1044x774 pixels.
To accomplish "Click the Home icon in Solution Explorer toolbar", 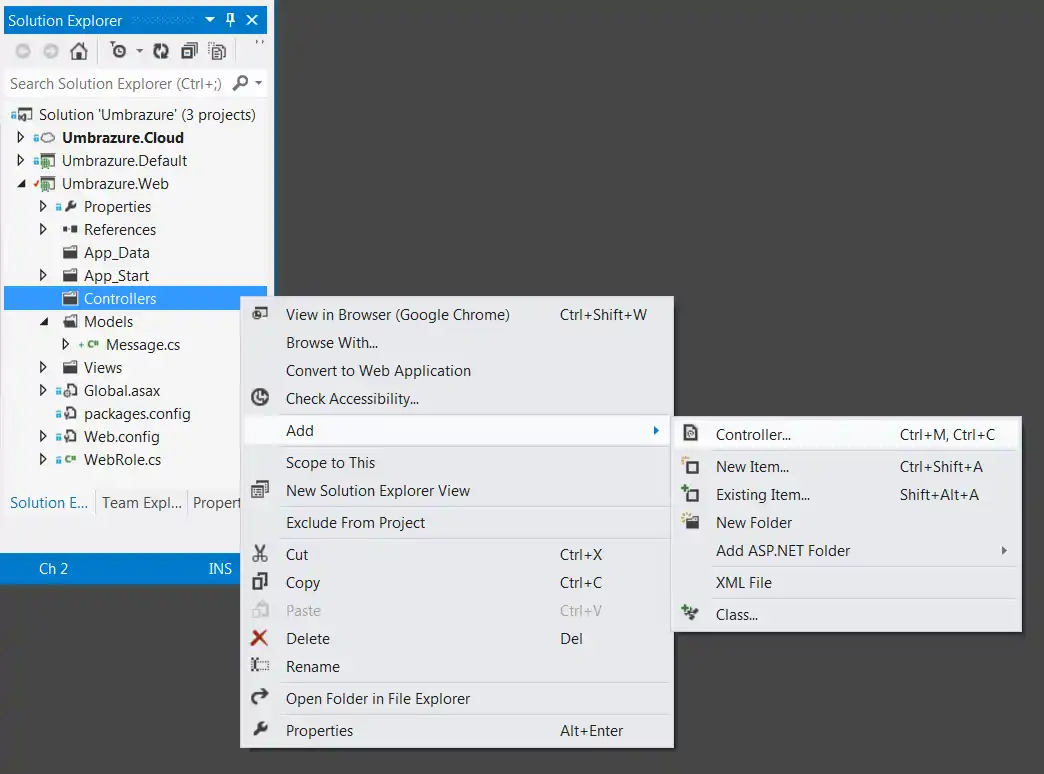I will pyautogui.click(x=79, y=51).
